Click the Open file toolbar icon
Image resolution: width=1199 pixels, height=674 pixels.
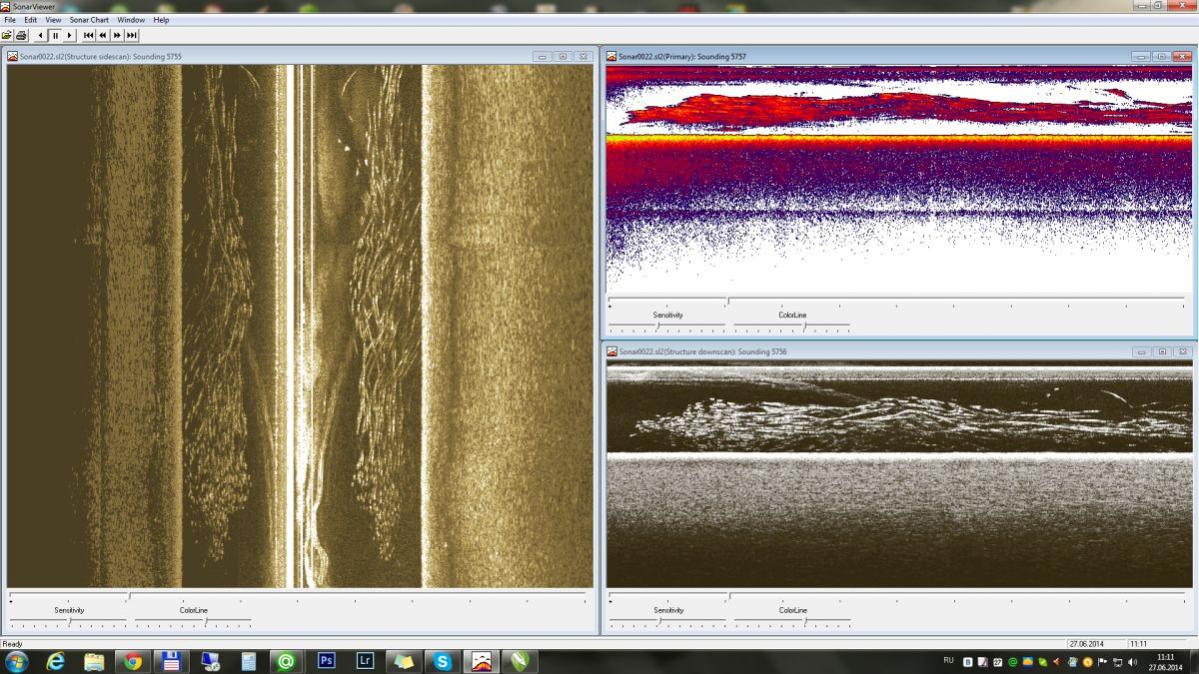(7, 35)
